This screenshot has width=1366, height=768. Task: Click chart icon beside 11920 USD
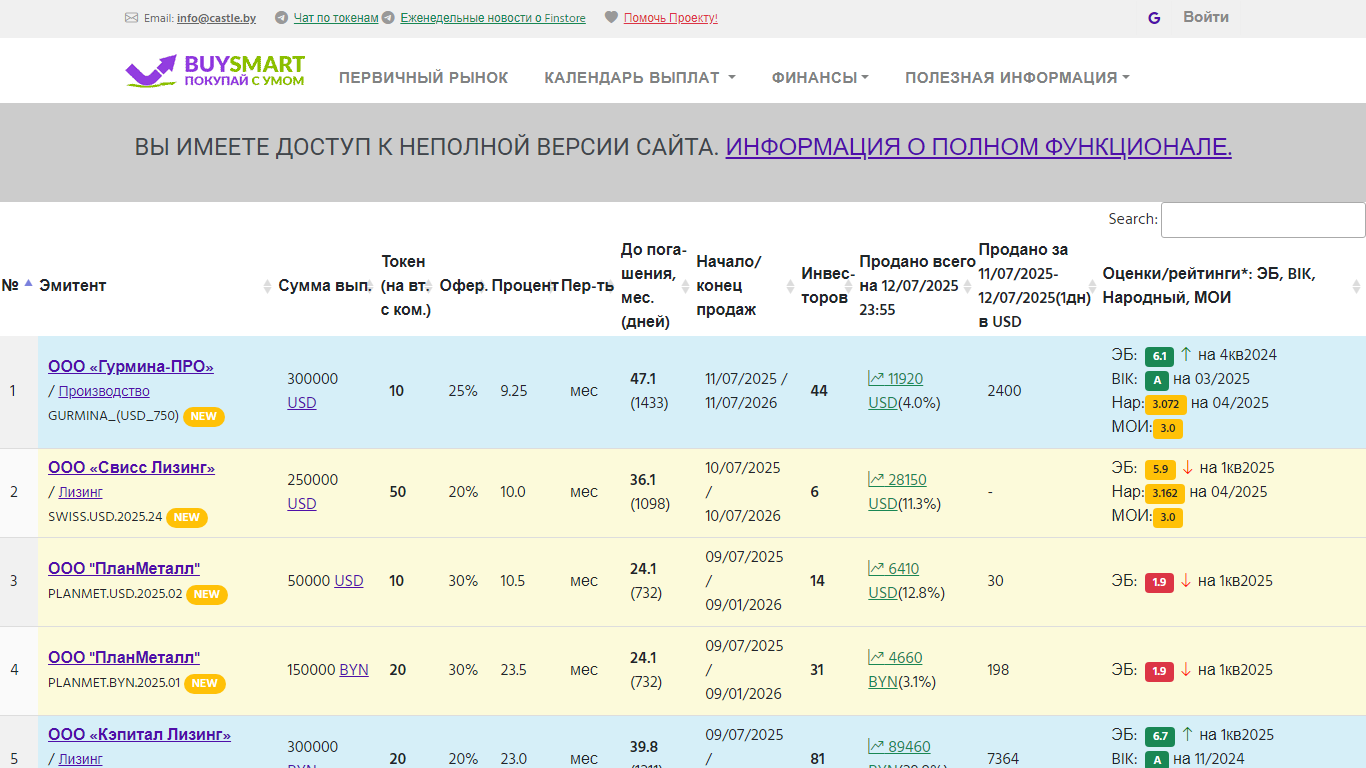pyautogui.click(x=876, y=378)
